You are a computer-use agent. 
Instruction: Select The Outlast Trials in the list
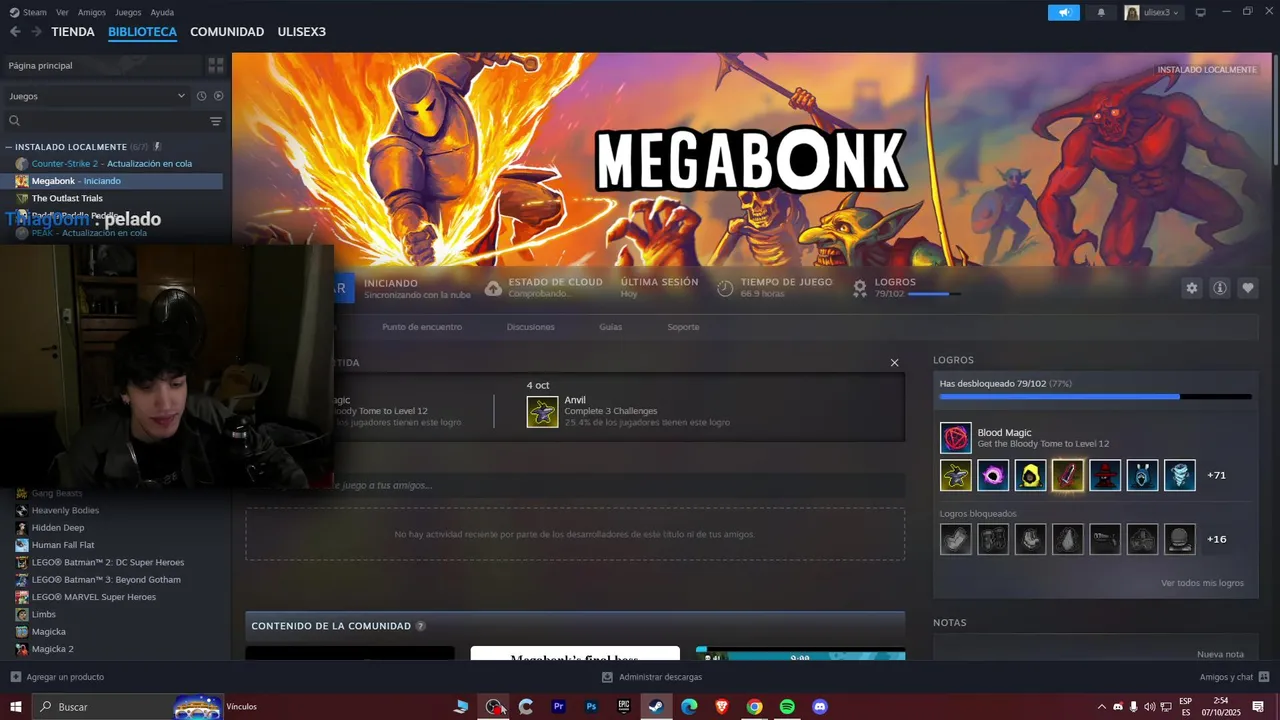coord(112,198)
